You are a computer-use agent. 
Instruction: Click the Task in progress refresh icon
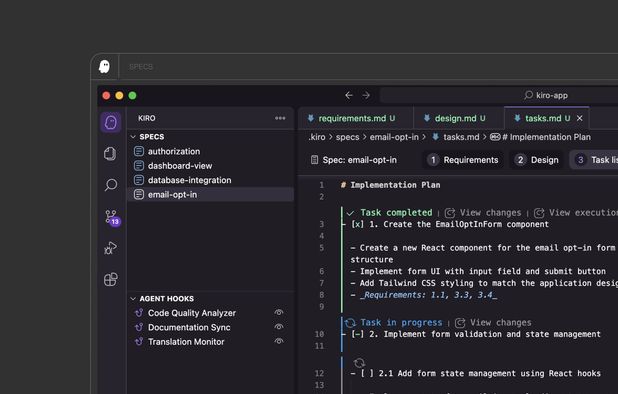350,323
